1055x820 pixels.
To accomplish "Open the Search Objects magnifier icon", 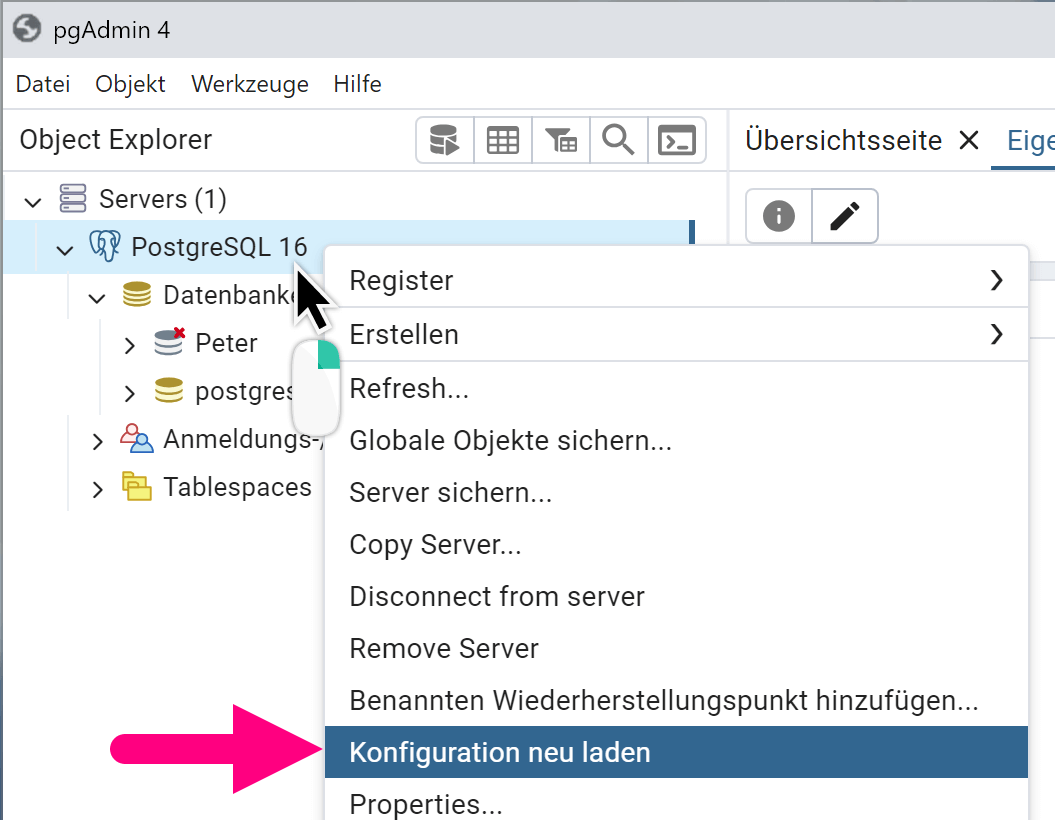I will click(x=619, y=141).
